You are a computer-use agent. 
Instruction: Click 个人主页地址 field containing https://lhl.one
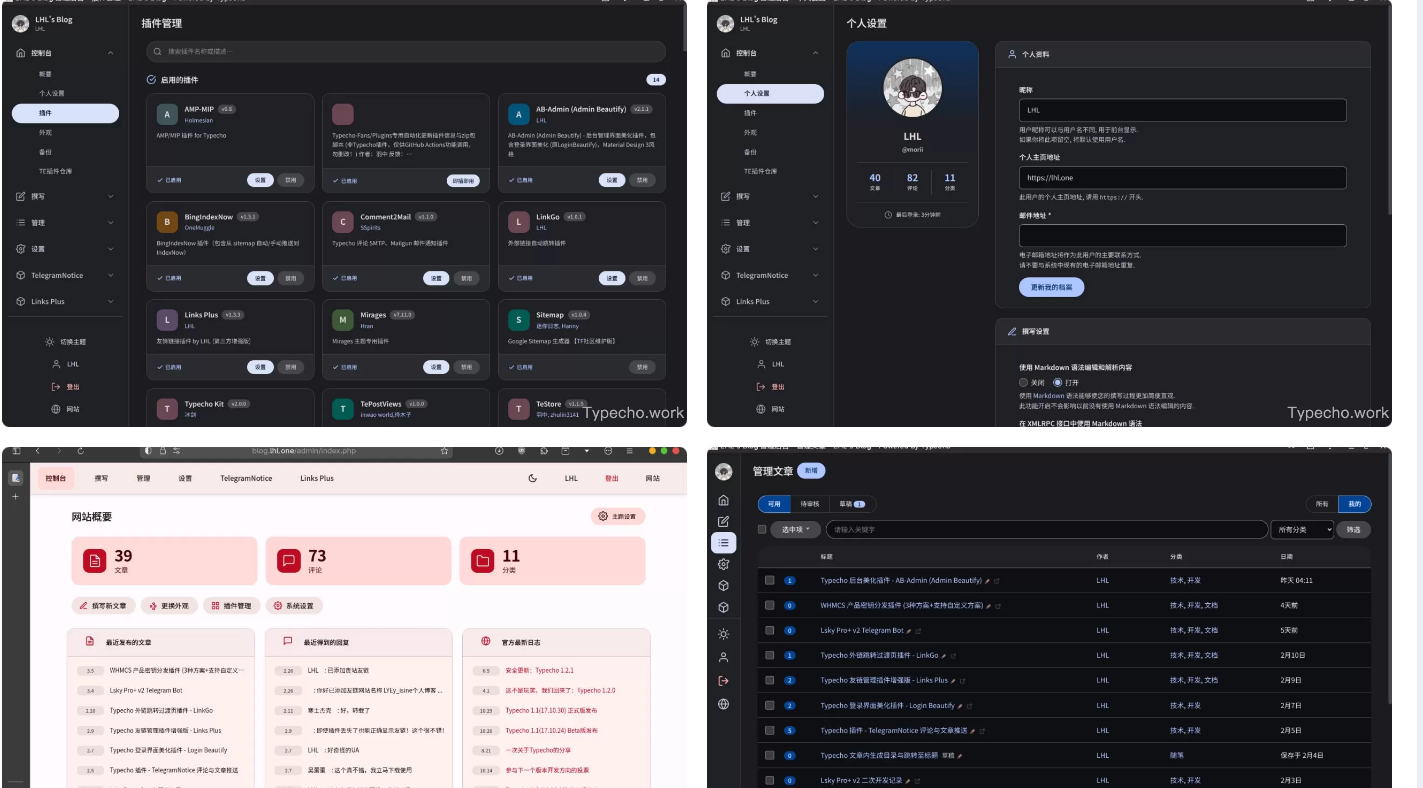tap(1182, 178)
